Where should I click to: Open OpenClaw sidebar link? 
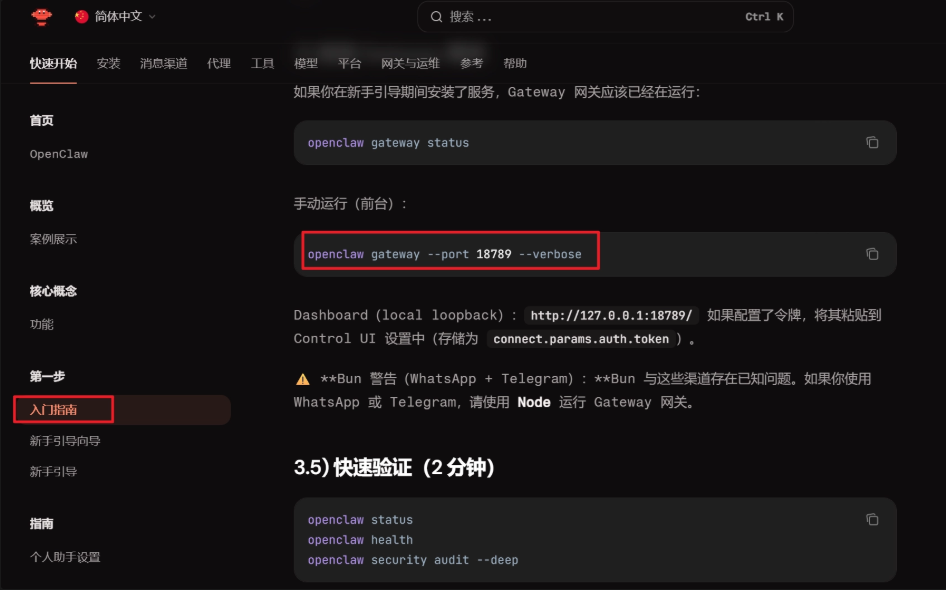point(59,154)
